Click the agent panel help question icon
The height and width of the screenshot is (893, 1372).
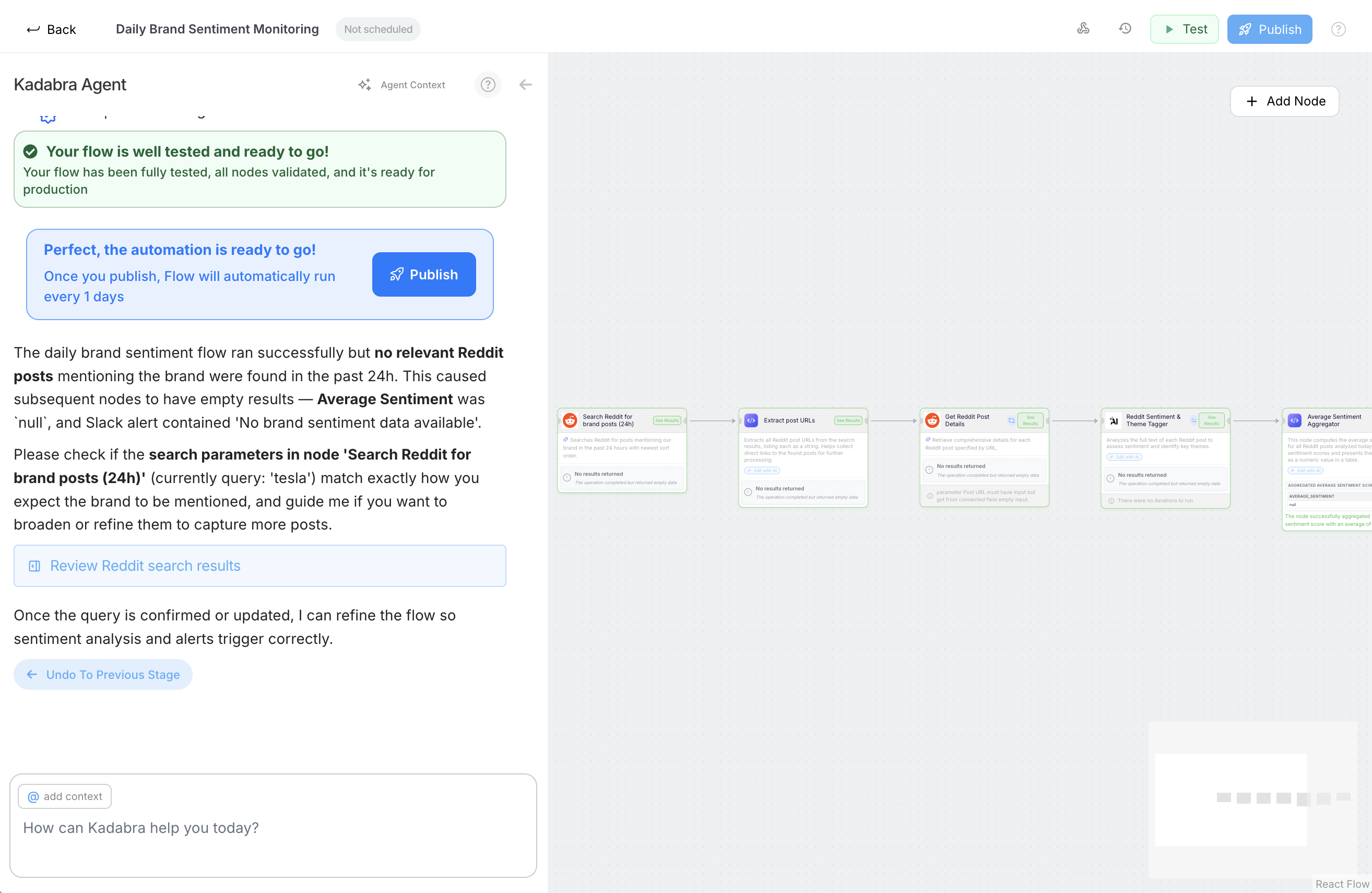click(x=488, y=85)
